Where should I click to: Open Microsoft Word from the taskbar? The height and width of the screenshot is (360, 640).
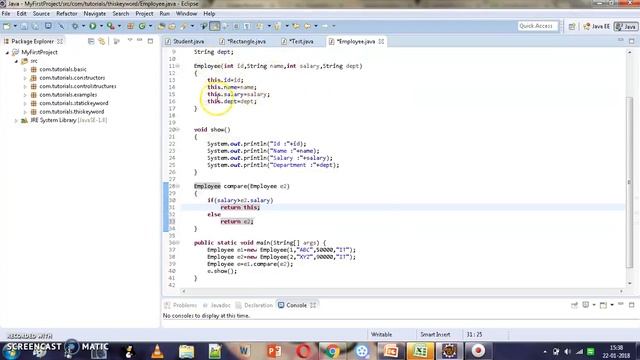(x=244, y=351)
